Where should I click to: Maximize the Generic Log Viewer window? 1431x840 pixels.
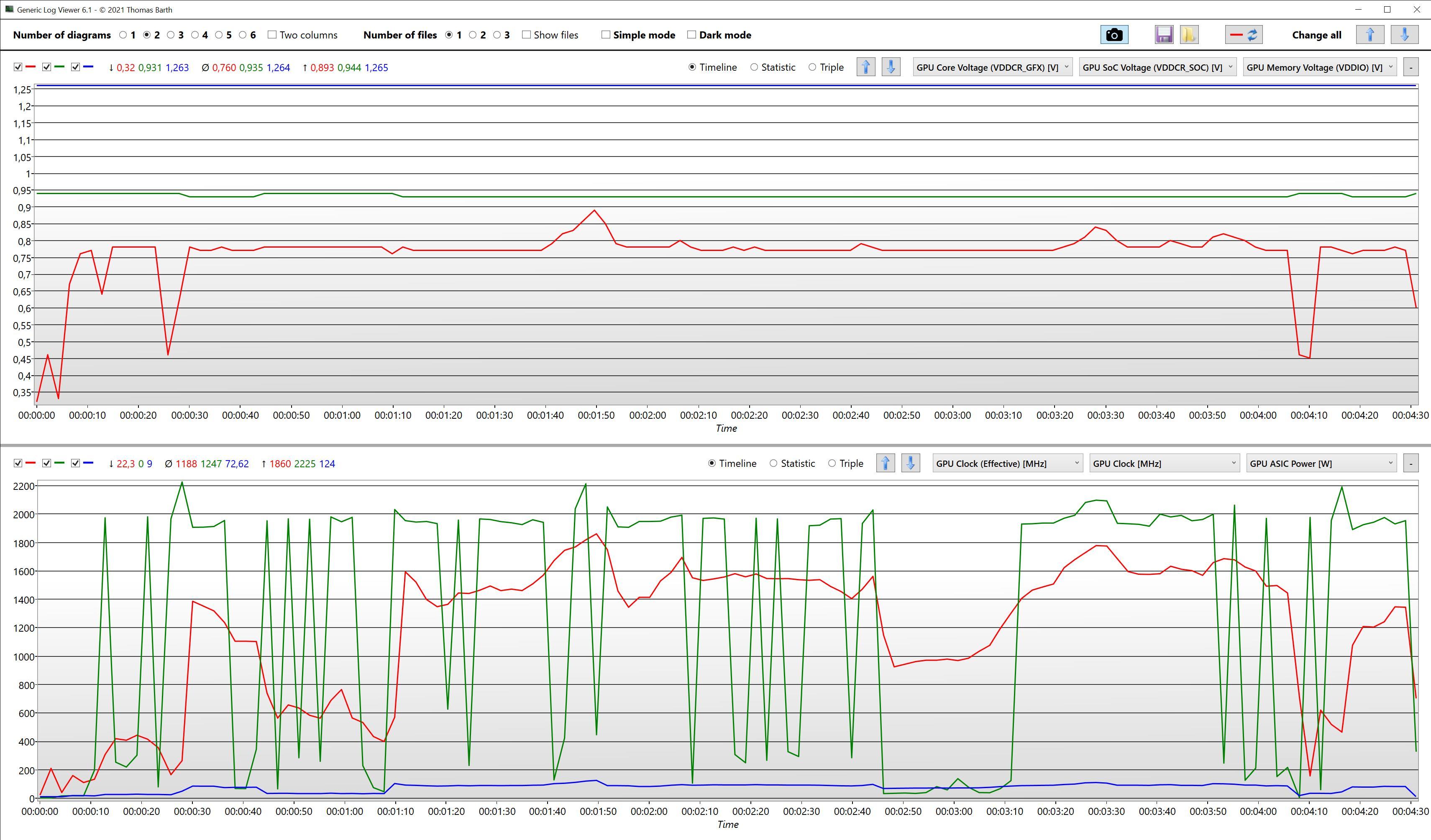coord(1387,9)
